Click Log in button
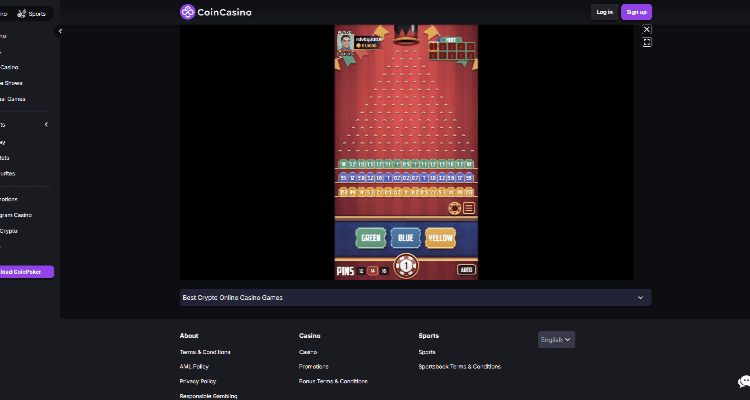Screen dimensions: 750x400 pos(605,12)
